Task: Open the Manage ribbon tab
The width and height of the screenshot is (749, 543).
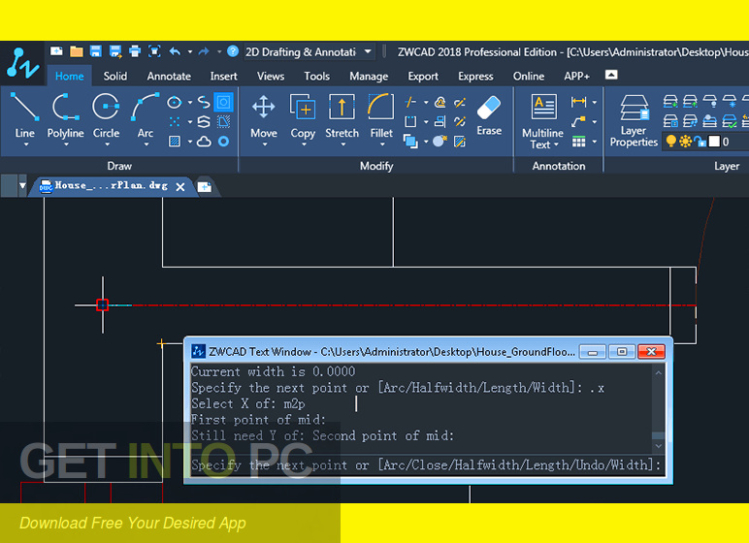Action: pyautogui.click(x=368, y=76)
